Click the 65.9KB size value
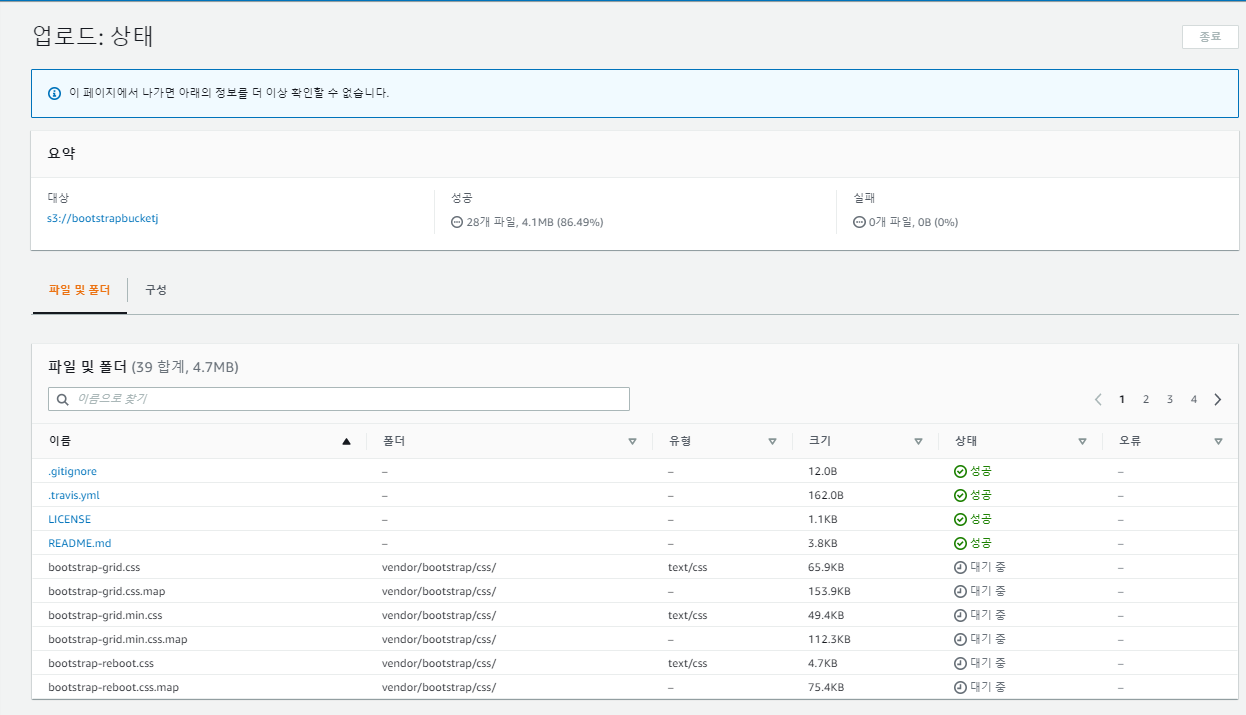 [x=826, y=567]
